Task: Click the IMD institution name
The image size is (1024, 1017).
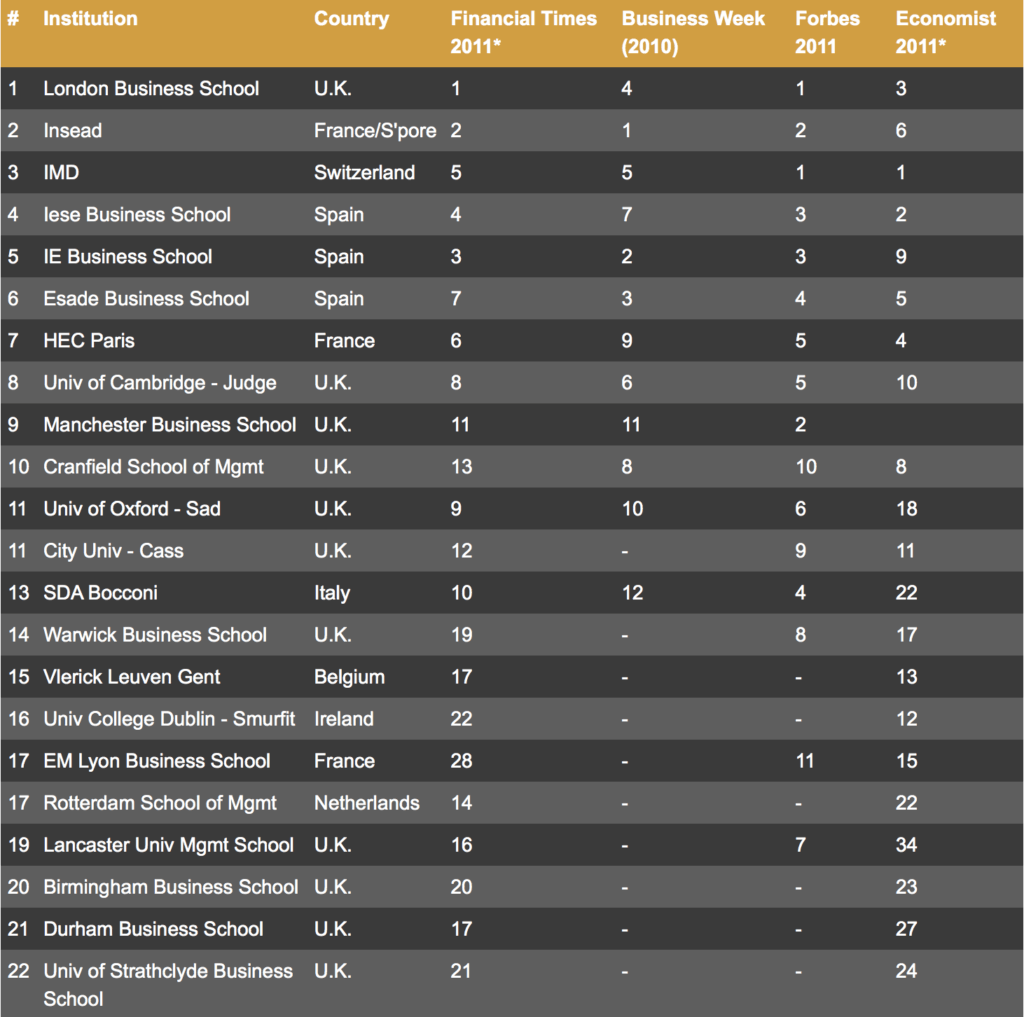Action: (x=61, y=172)
